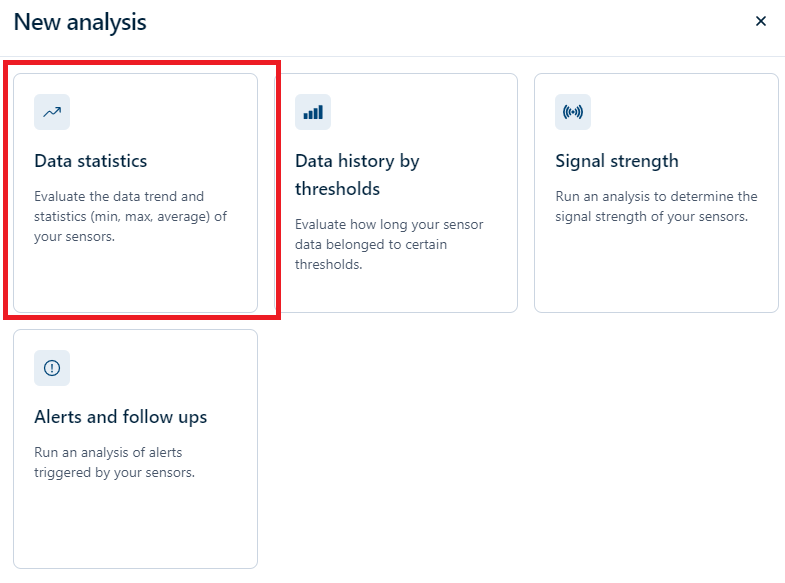Open the highlighted Data statistics card
This screenshot has height=583, width=785.
pos(135,270)
